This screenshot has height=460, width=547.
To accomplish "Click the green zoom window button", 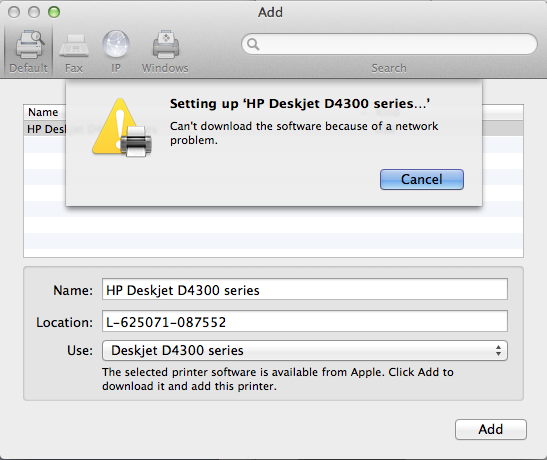I will 54,12.
